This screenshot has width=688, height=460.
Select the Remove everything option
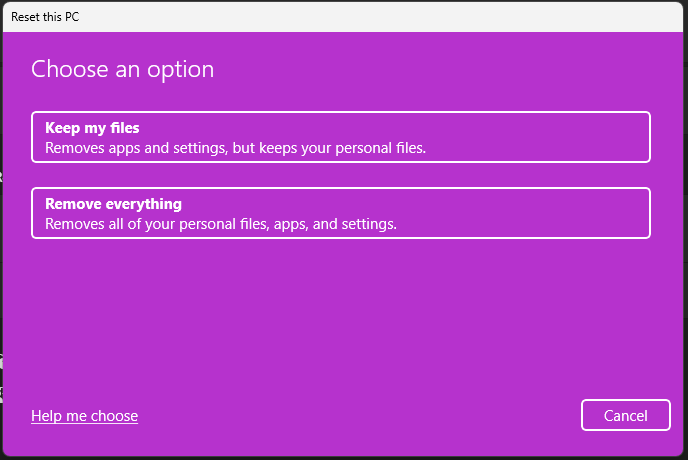340,213
